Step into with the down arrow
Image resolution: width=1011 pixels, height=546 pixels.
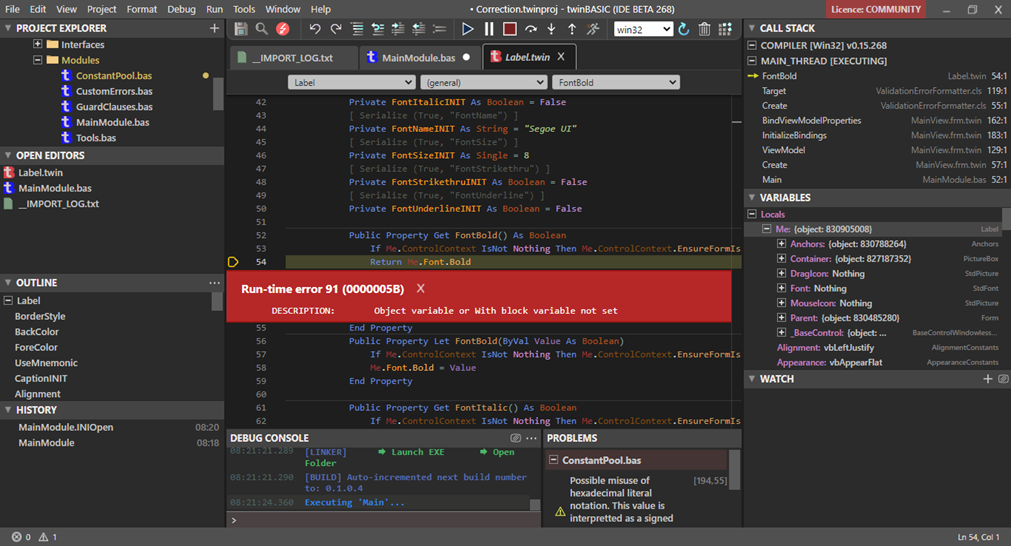click(551, 29)
